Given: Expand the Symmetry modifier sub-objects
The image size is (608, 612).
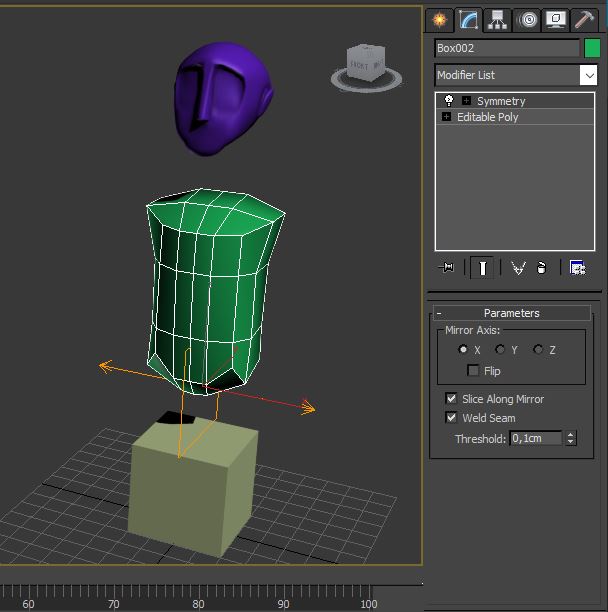Looking at the screenshot, I should [x=466, y=101].
